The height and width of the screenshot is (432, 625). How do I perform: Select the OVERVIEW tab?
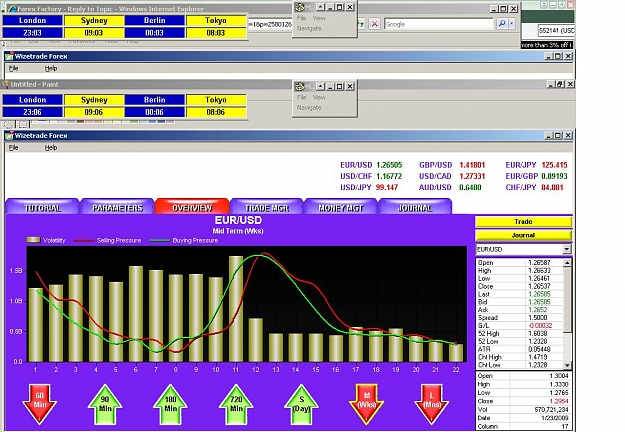[x=192, y=206]
